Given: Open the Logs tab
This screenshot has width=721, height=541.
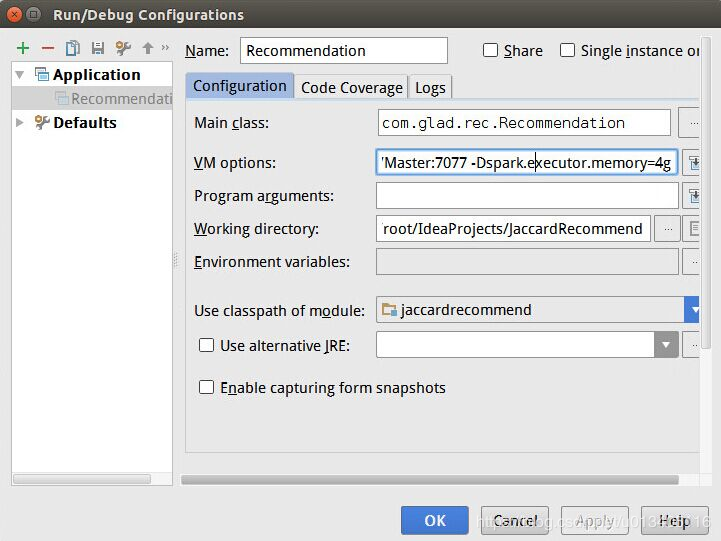Looking at the screenshot, I should [430, 87].
